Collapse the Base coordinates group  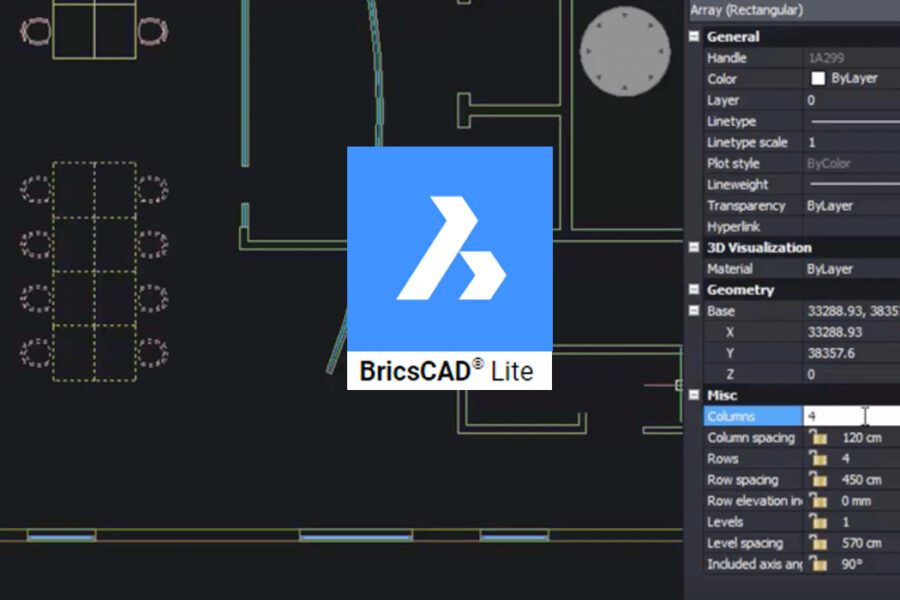click(694, 311)
